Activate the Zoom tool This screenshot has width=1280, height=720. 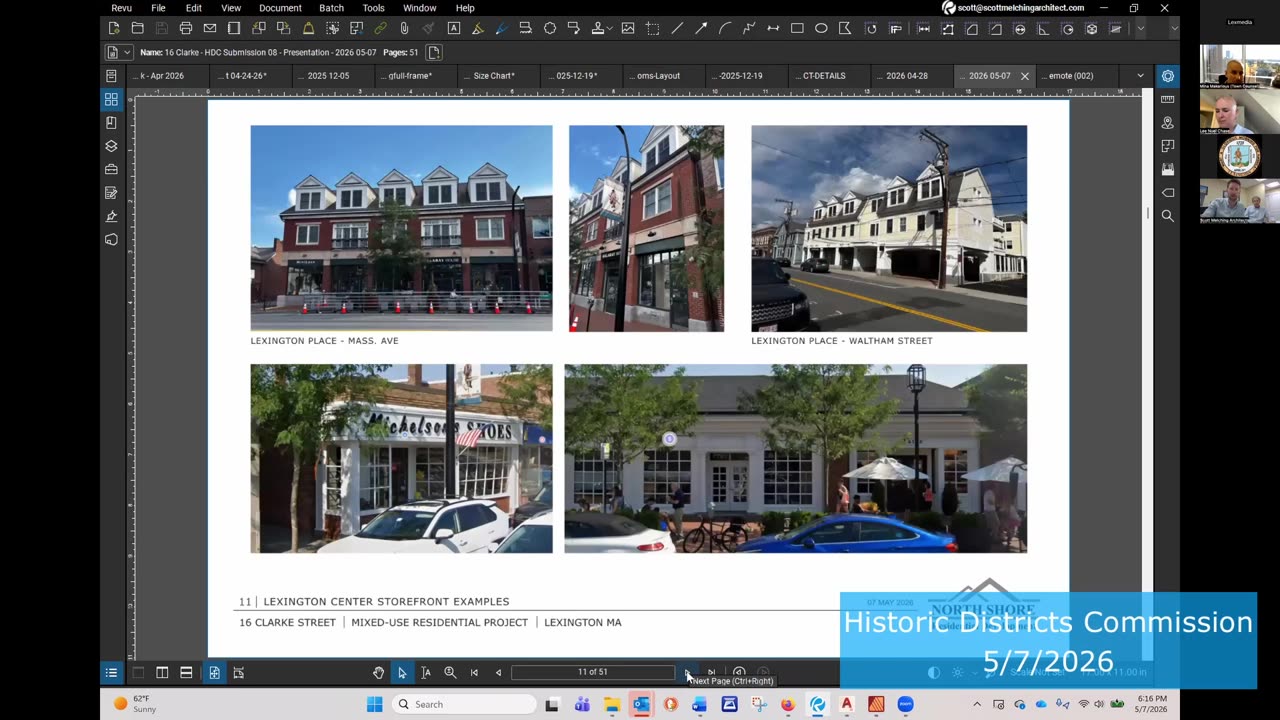[x=450, y=673]
